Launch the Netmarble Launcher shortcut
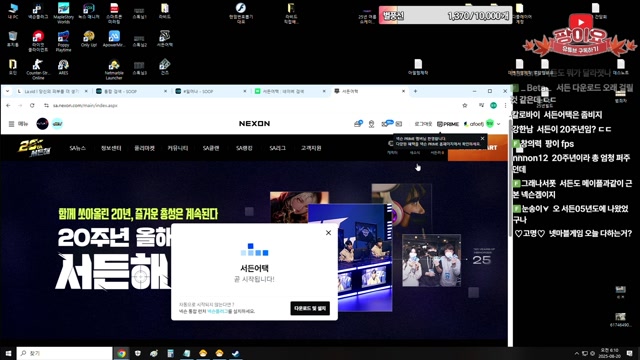 (114, 69)
